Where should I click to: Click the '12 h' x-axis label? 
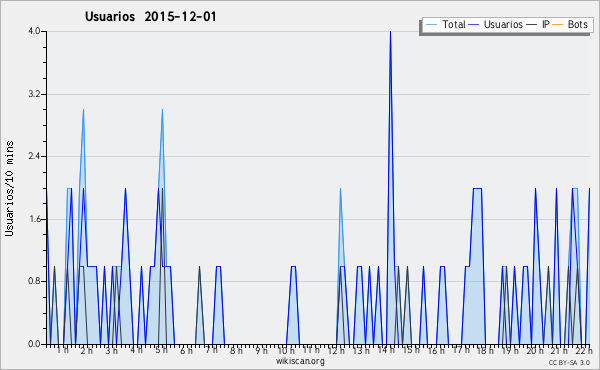coord(336,350)
